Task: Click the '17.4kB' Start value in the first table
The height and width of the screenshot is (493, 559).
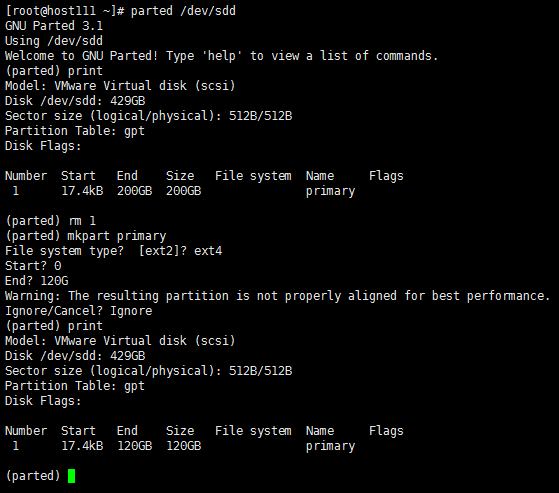Action: [82, 191]
